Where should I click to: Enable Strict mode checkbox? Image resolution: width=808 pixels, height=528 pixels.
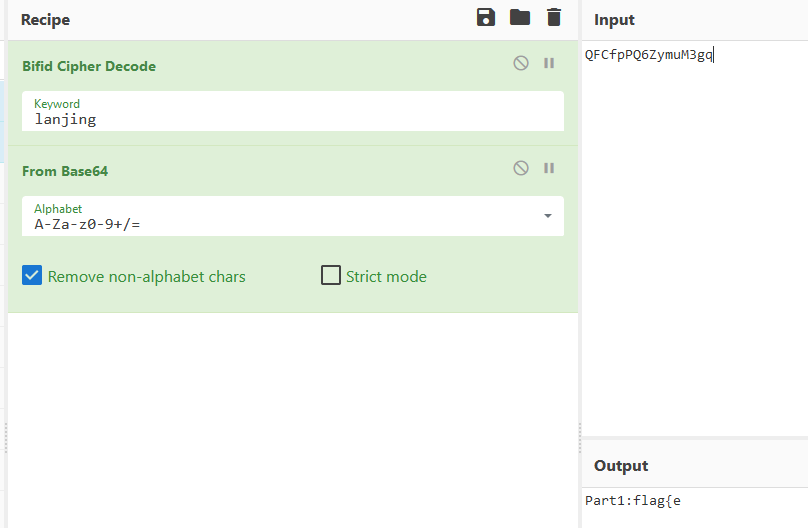(331, 275)
